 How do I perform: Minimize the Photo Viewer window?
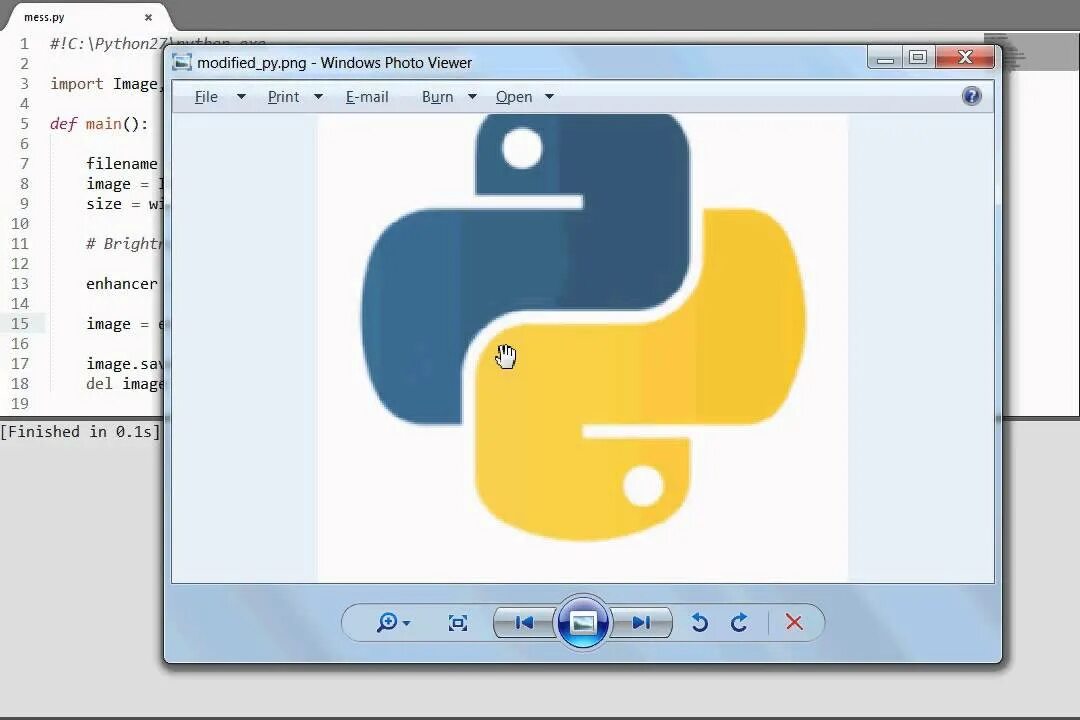pos(885,58)
